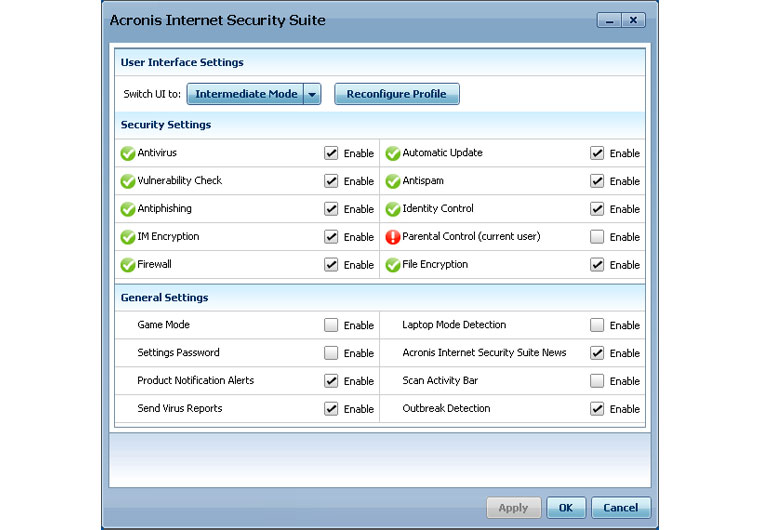Click the Automatic Update status icon
The width and height of the screenshot is (760, 530).
click(393, 153)
